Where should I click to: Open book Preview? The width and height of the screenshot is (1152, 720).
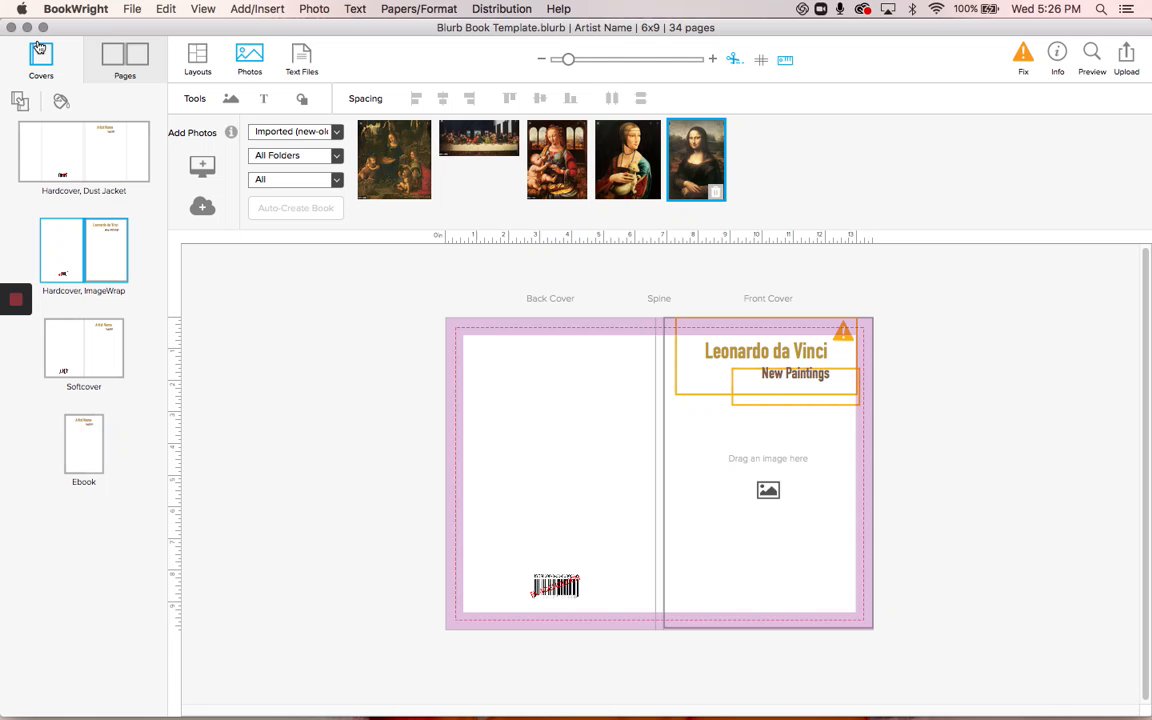1092,58
